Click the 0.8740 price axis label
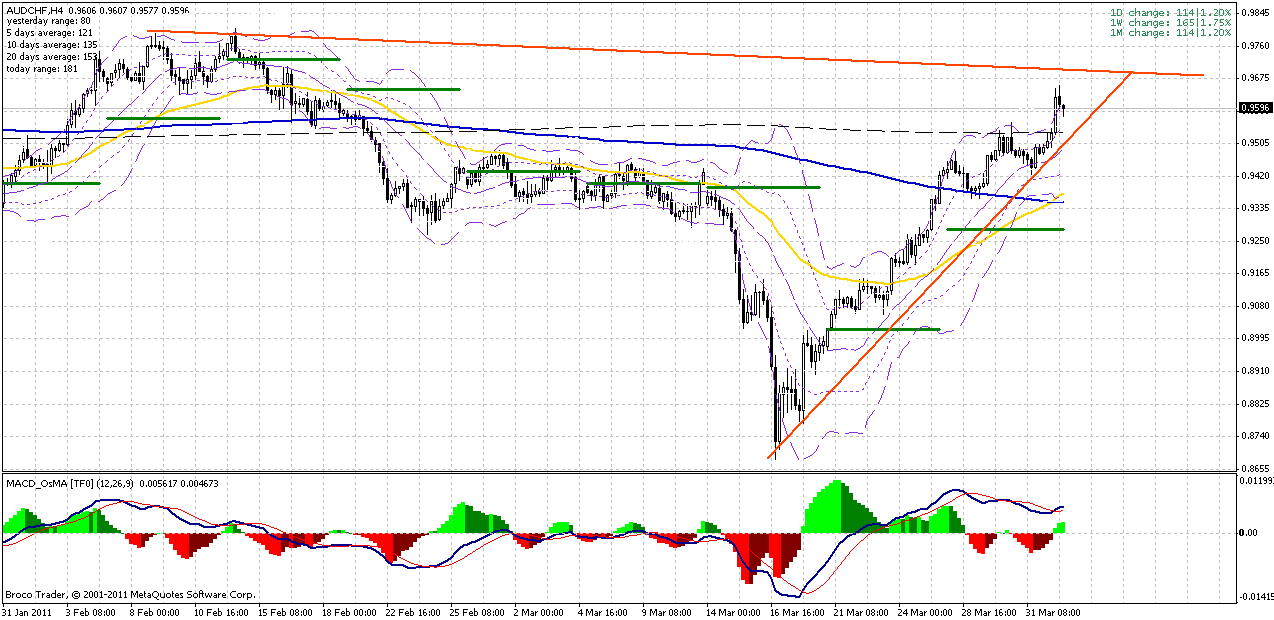 (1255, 436)
